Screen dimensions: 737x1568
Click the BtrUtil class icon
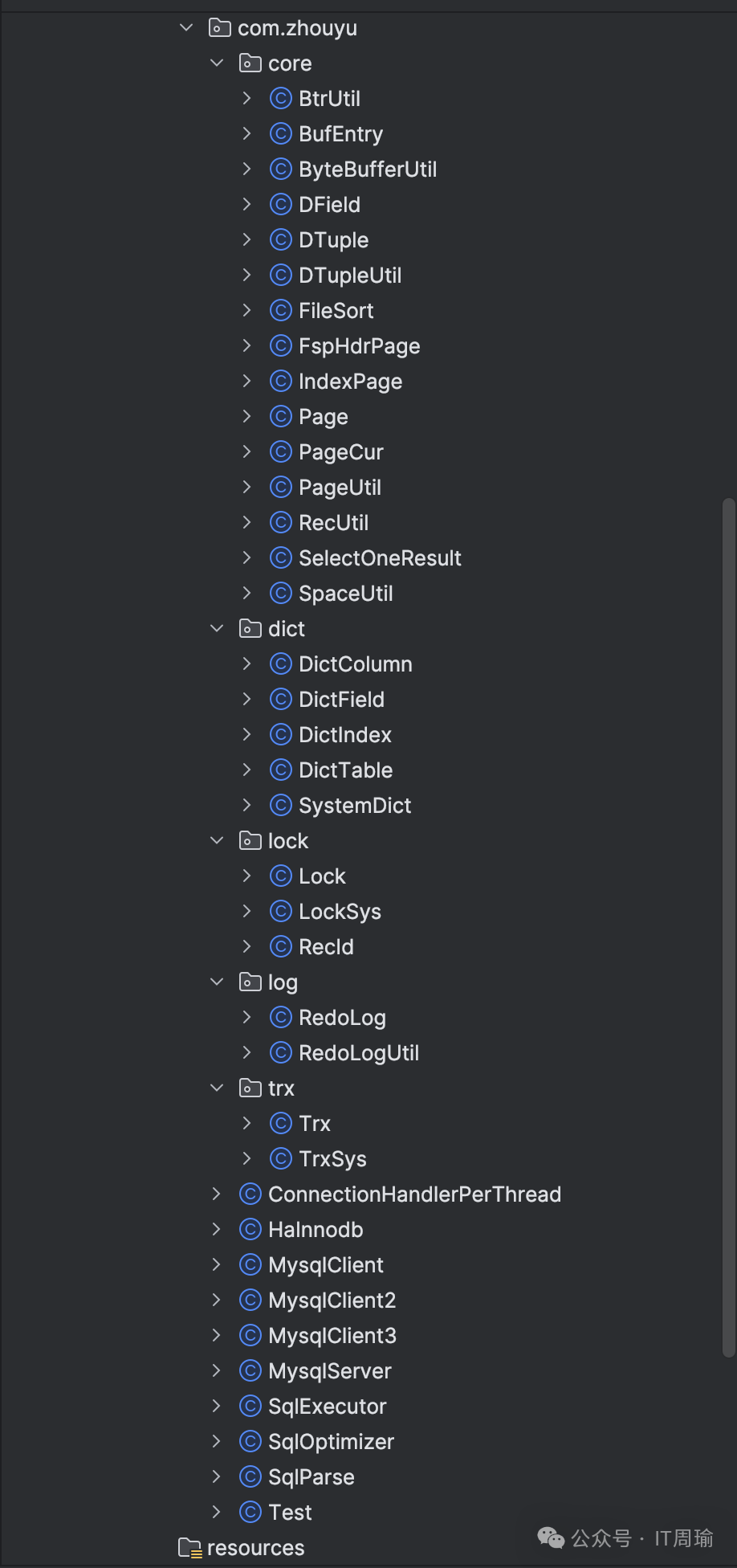(x=280, y=99)
